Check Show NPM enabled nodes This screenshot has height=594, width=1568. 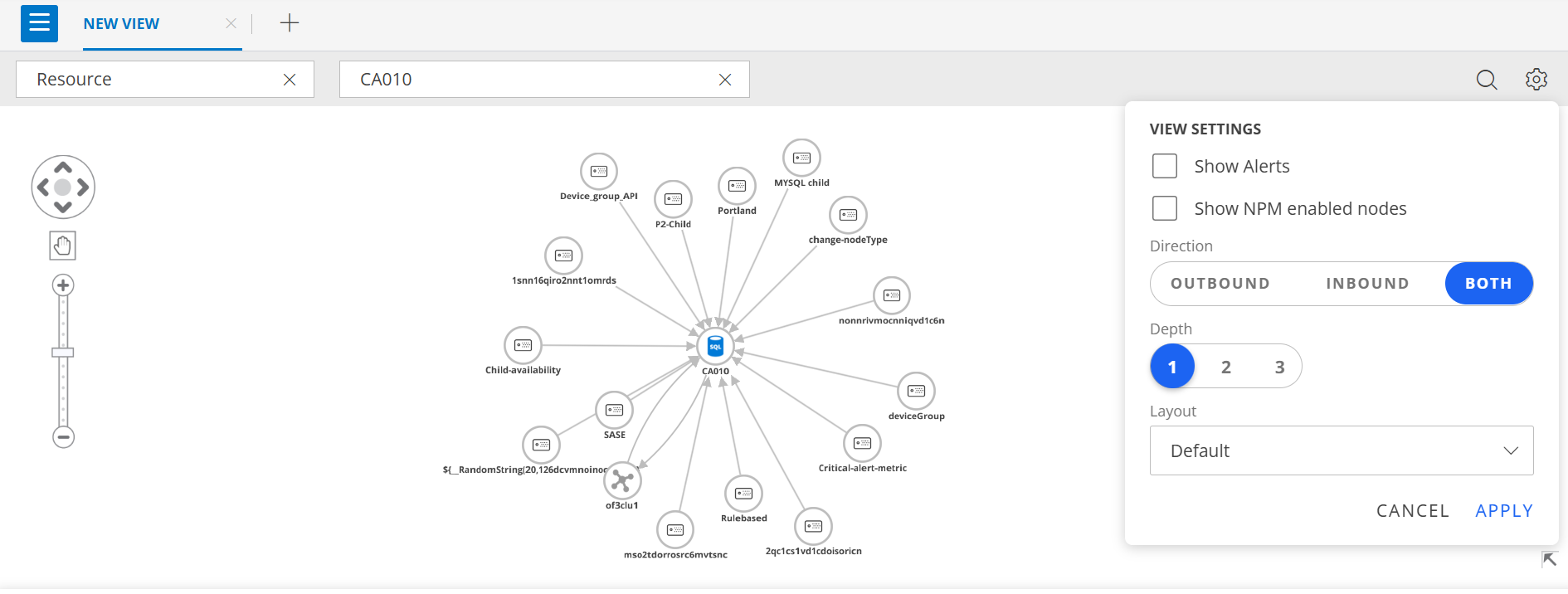1165,208
